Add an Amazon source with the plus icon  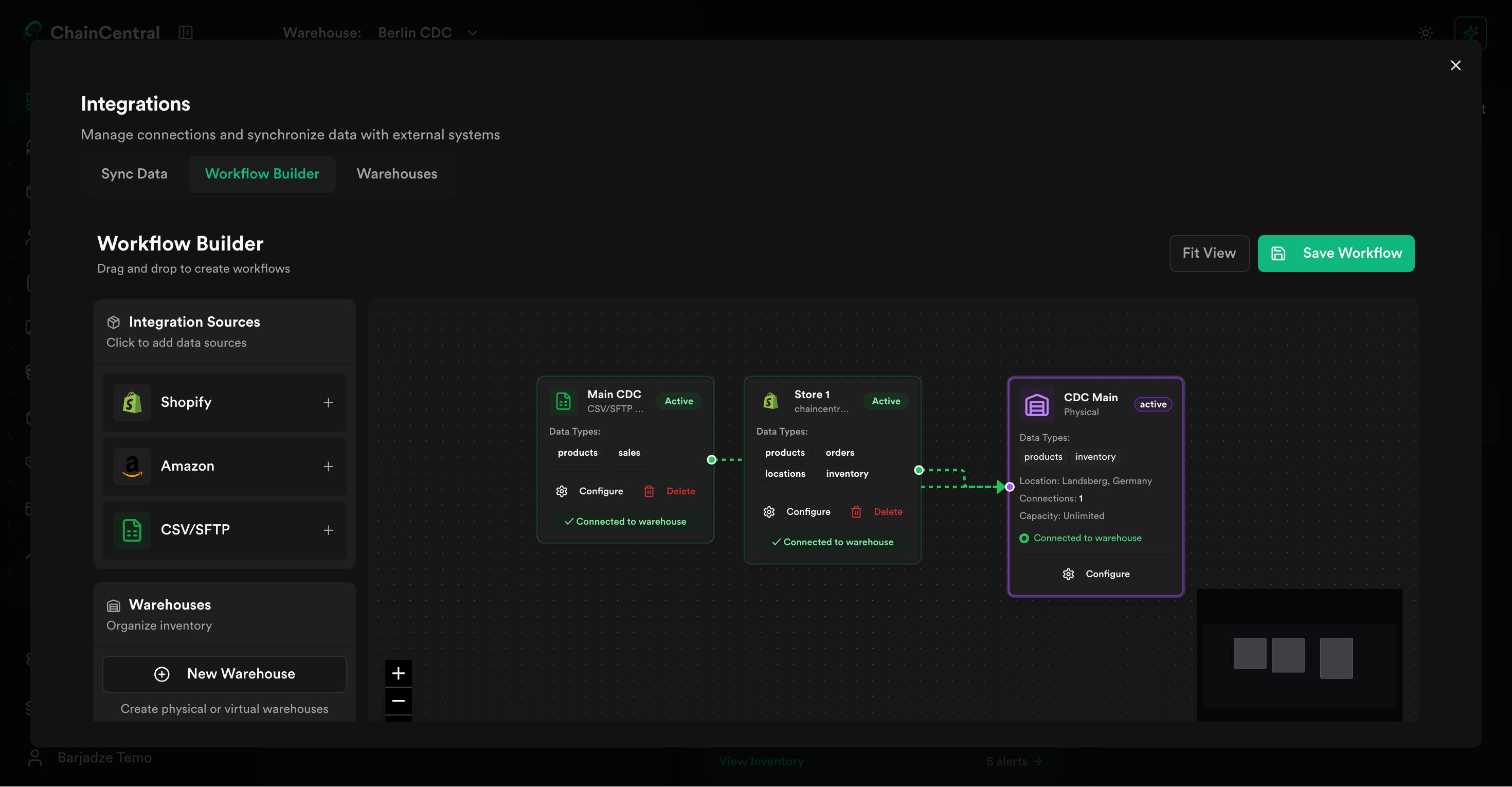[328, 467]
